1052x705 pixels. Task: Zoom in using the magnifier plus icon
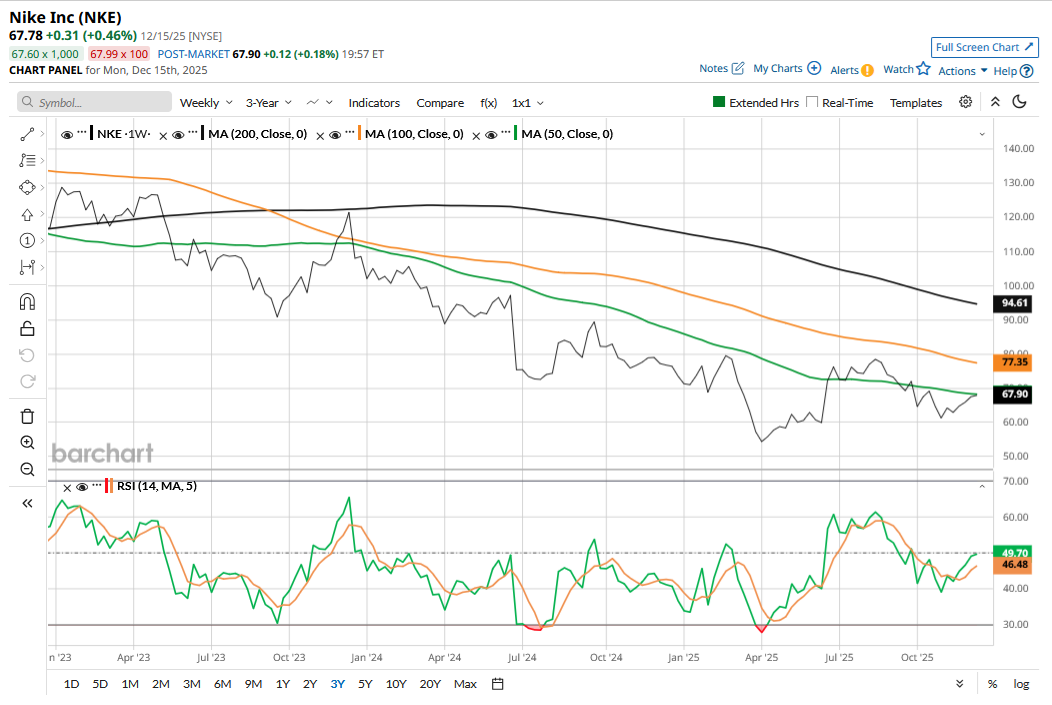tap(27, 443)
